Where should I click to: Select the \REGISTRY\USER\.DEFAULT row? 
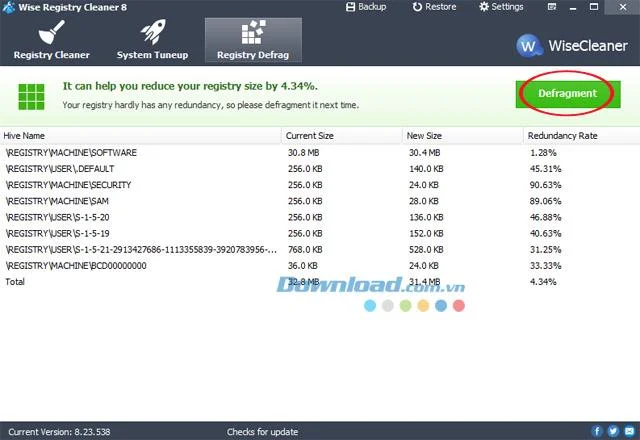(x=320, y=169)
